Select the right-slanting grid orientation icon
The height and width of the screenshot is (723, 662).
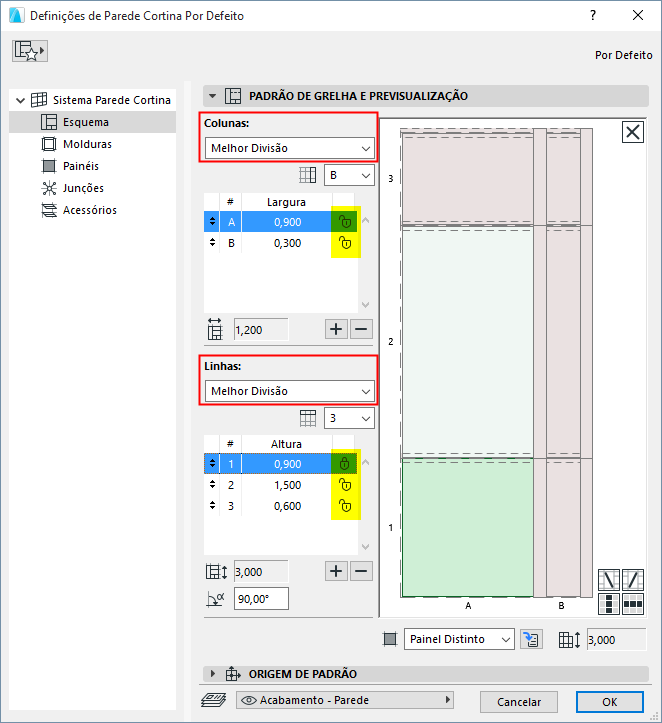click(632, 580)
